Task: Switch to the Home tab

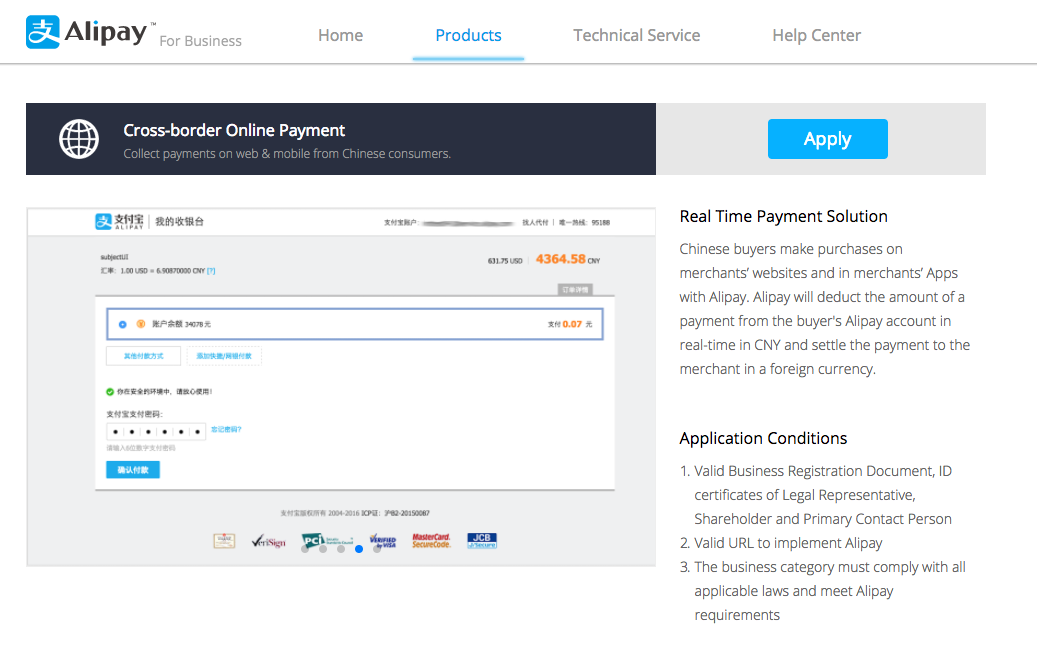Action: [340, 34]
